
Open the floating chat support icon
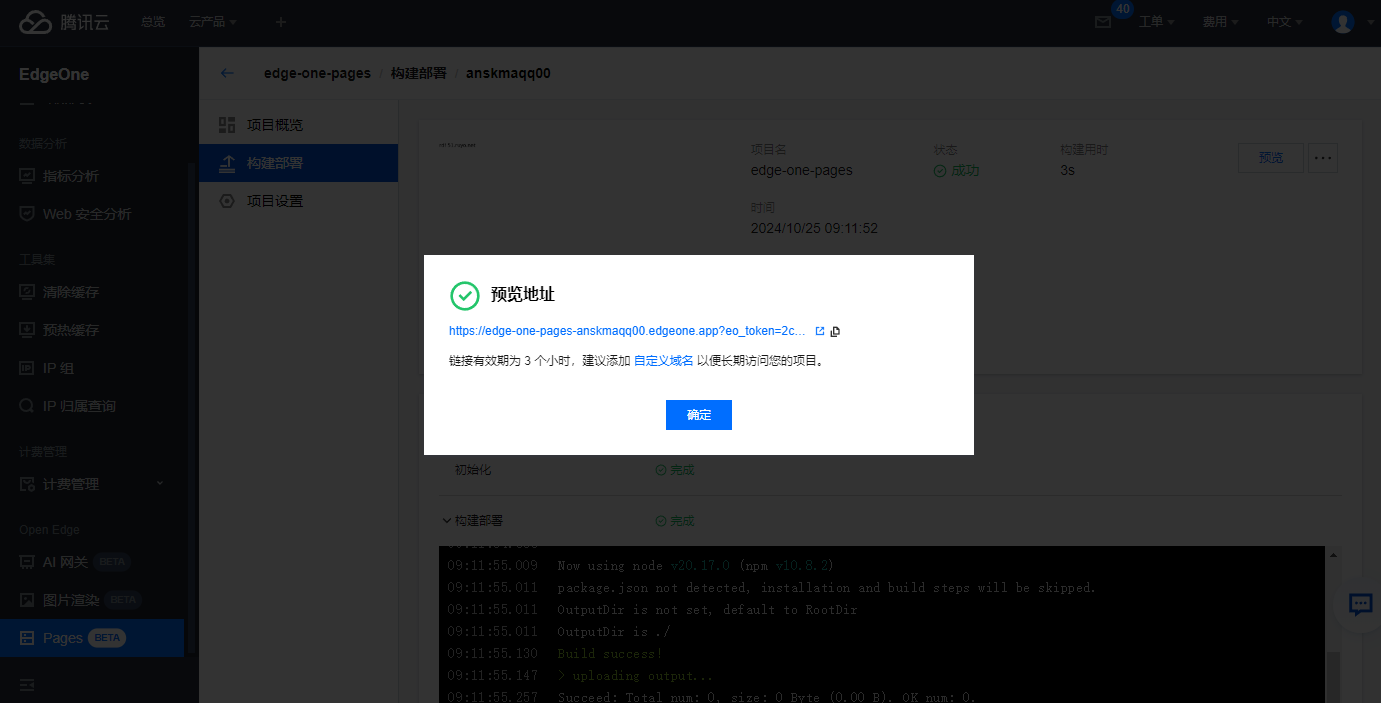point(1360,604)
